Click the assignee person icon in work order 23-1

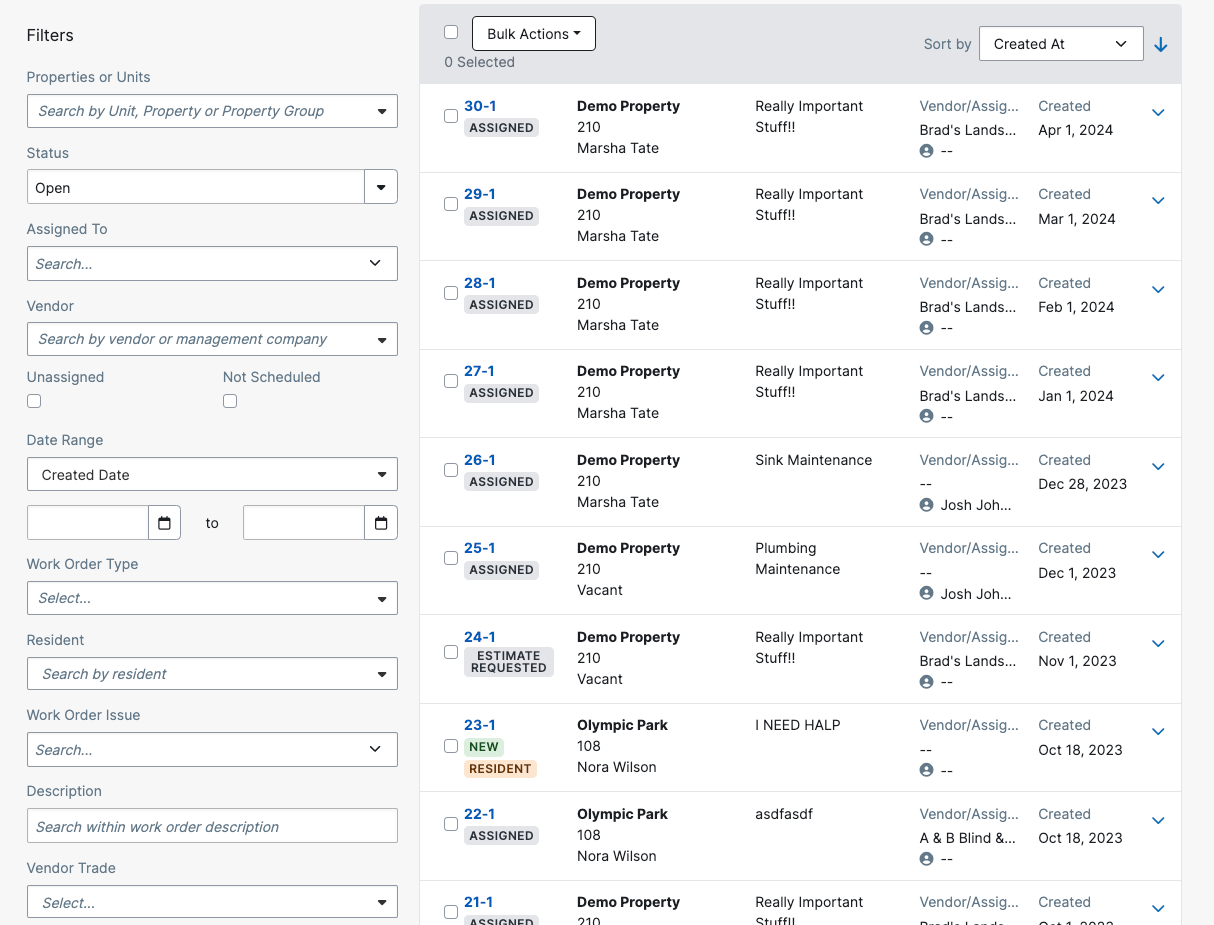click(x=926, y=770)
